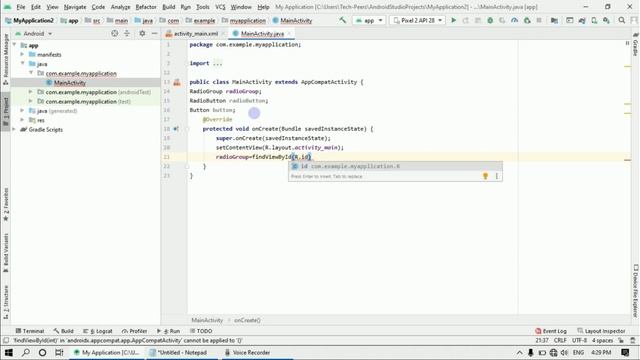
Task: Open the Terminal tool window
Action: (29, 331)
